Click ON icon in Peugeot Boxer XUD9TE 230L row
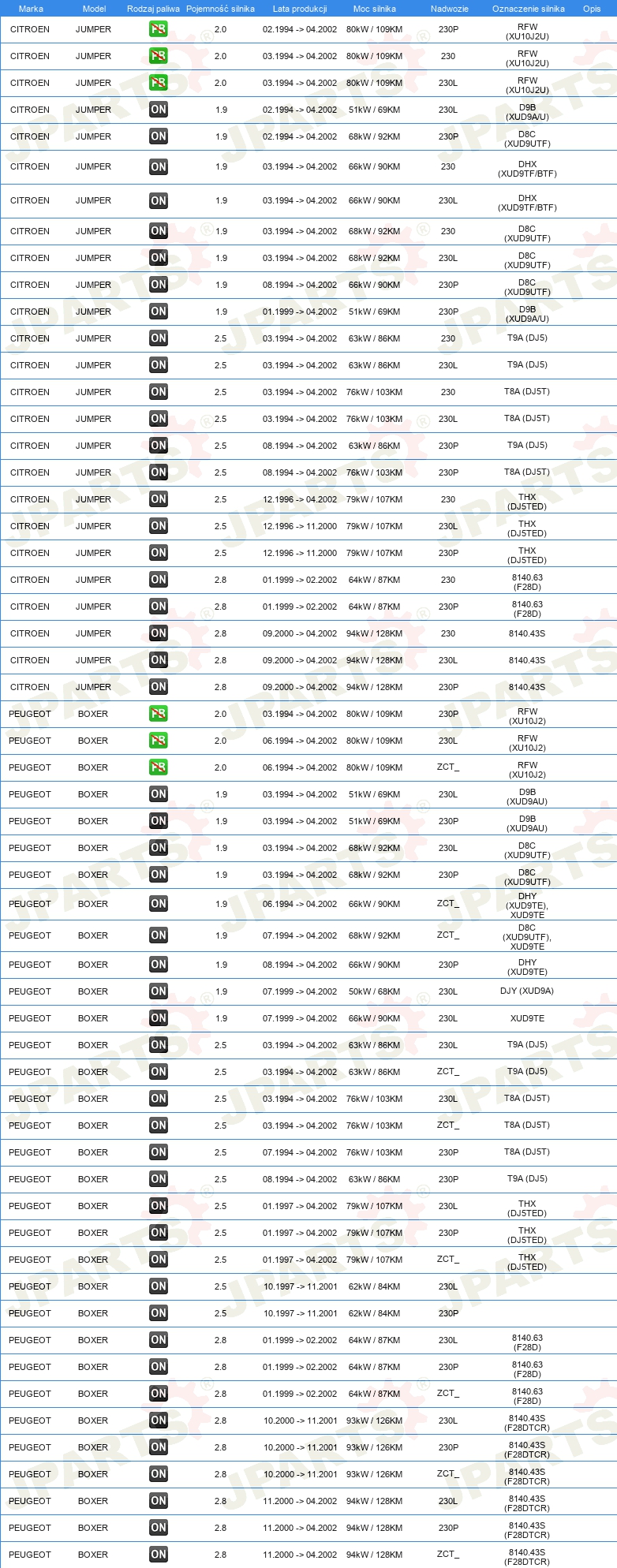 click(159, 1018)
